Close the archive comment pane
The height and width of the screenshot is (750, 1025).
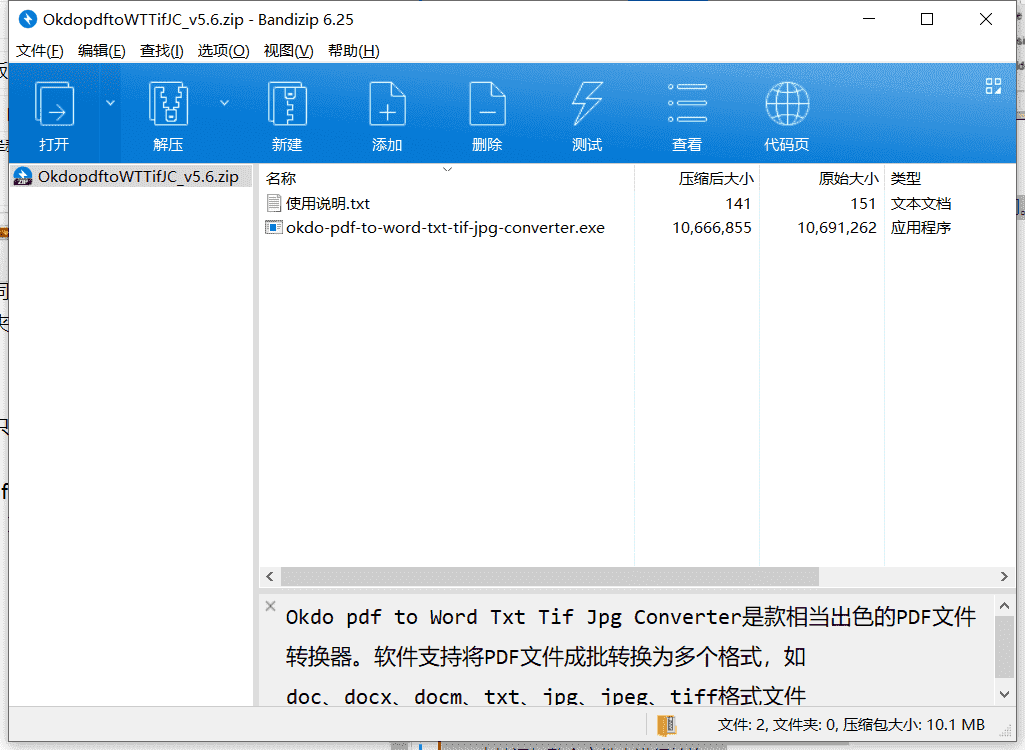click(x=271, y=606)
